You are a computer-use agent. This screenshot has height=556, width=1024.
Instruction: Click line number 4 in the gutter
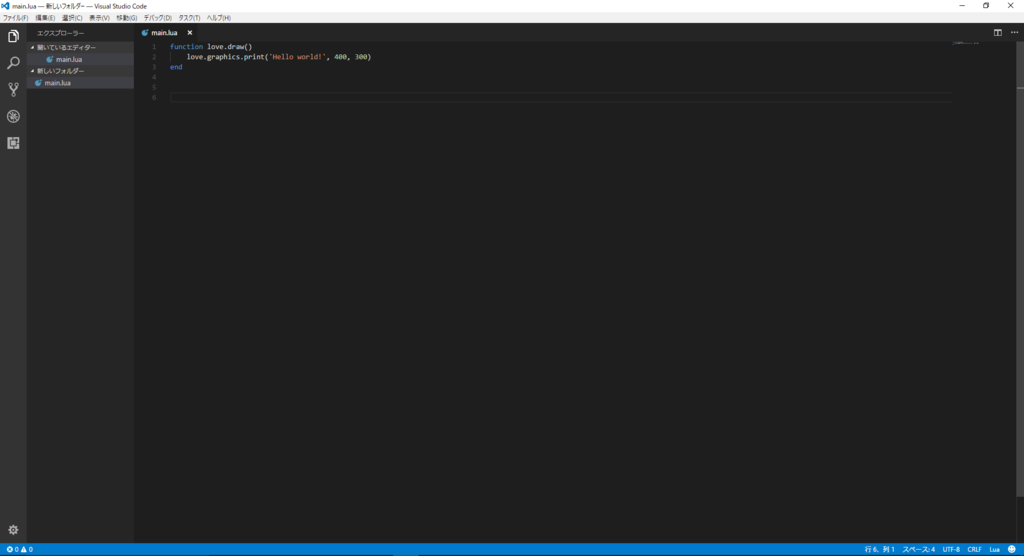[x=154, y=77]
